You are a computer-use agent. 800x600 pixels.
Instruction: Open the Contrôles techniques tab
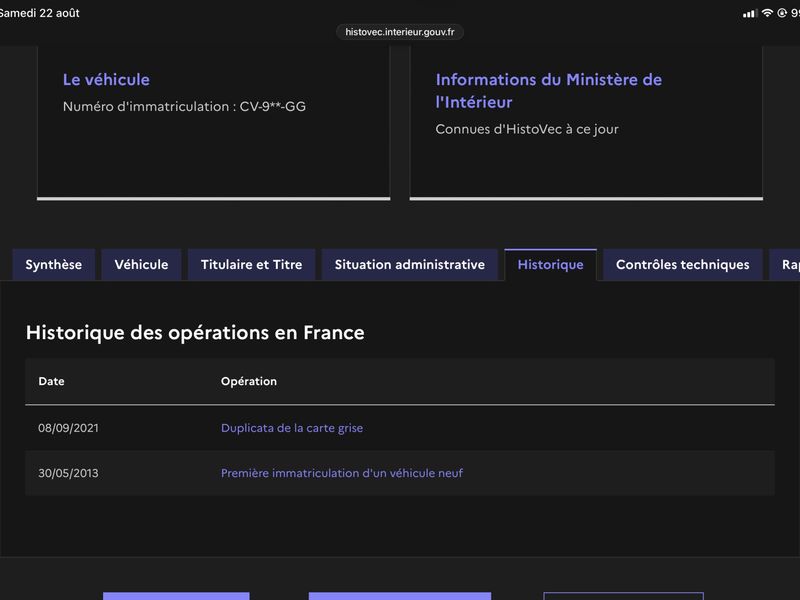682,264
